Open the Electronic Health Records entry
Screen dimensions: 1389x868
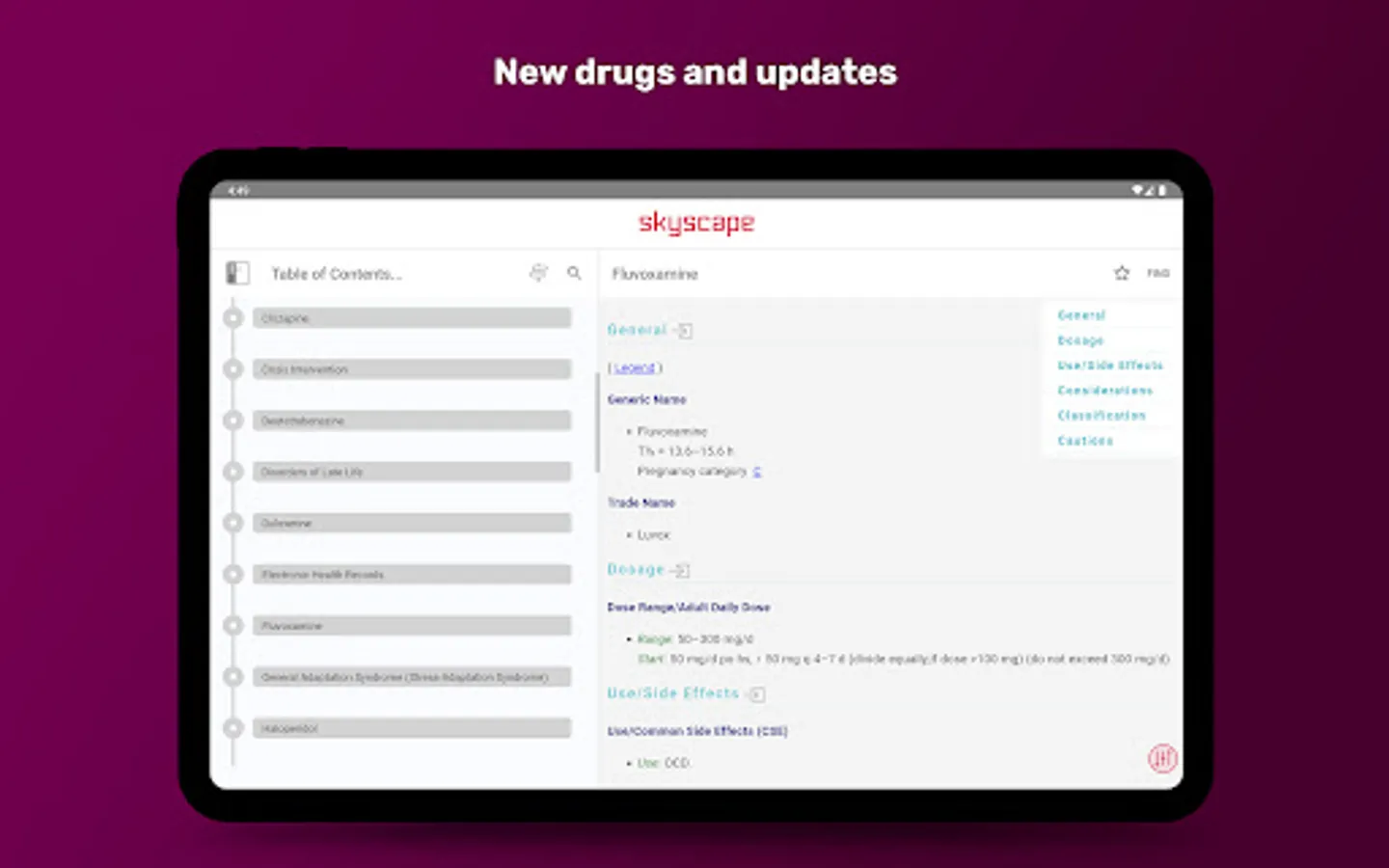point(412,574)
